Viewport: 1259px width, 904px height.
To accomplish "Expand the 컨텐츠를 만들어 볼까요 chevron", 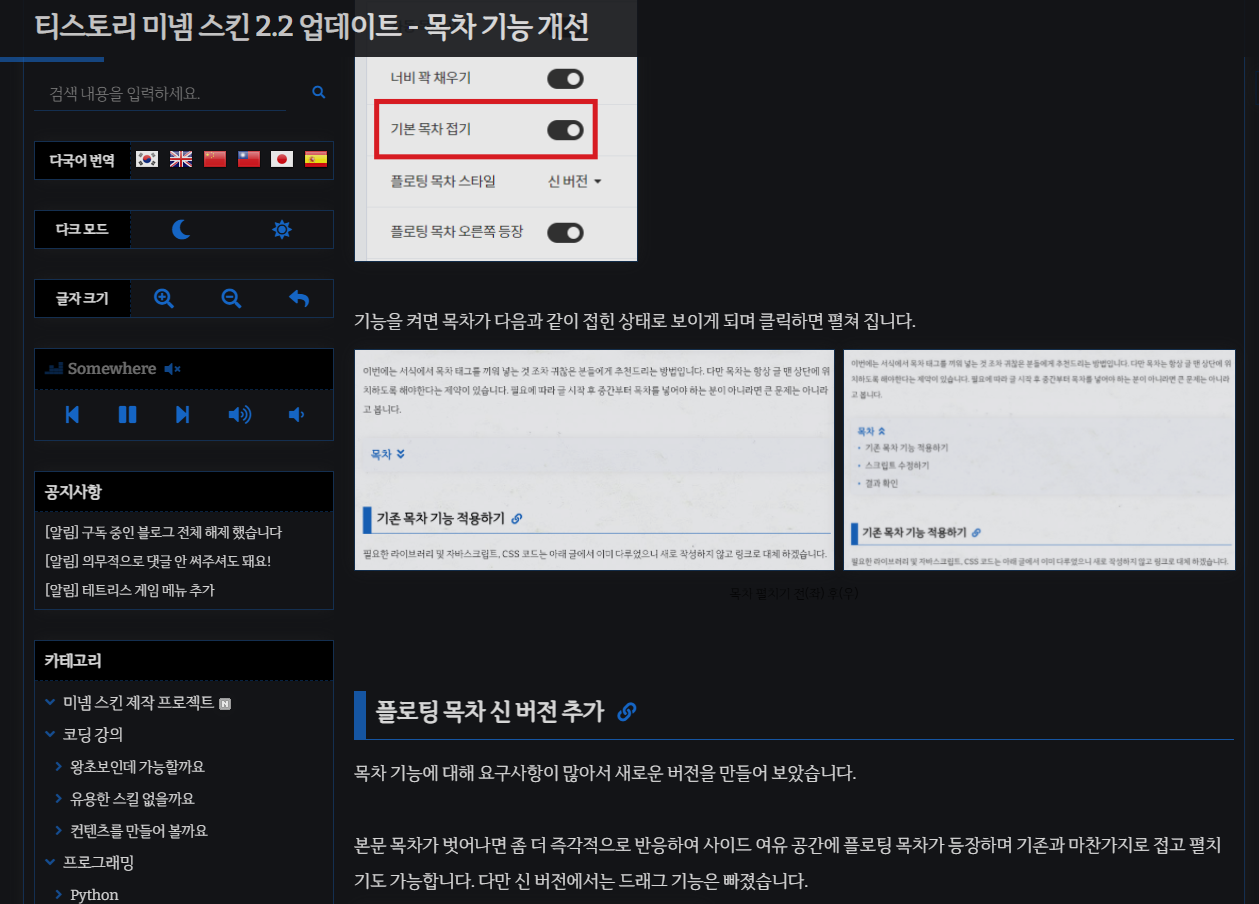I will (59, 831).
